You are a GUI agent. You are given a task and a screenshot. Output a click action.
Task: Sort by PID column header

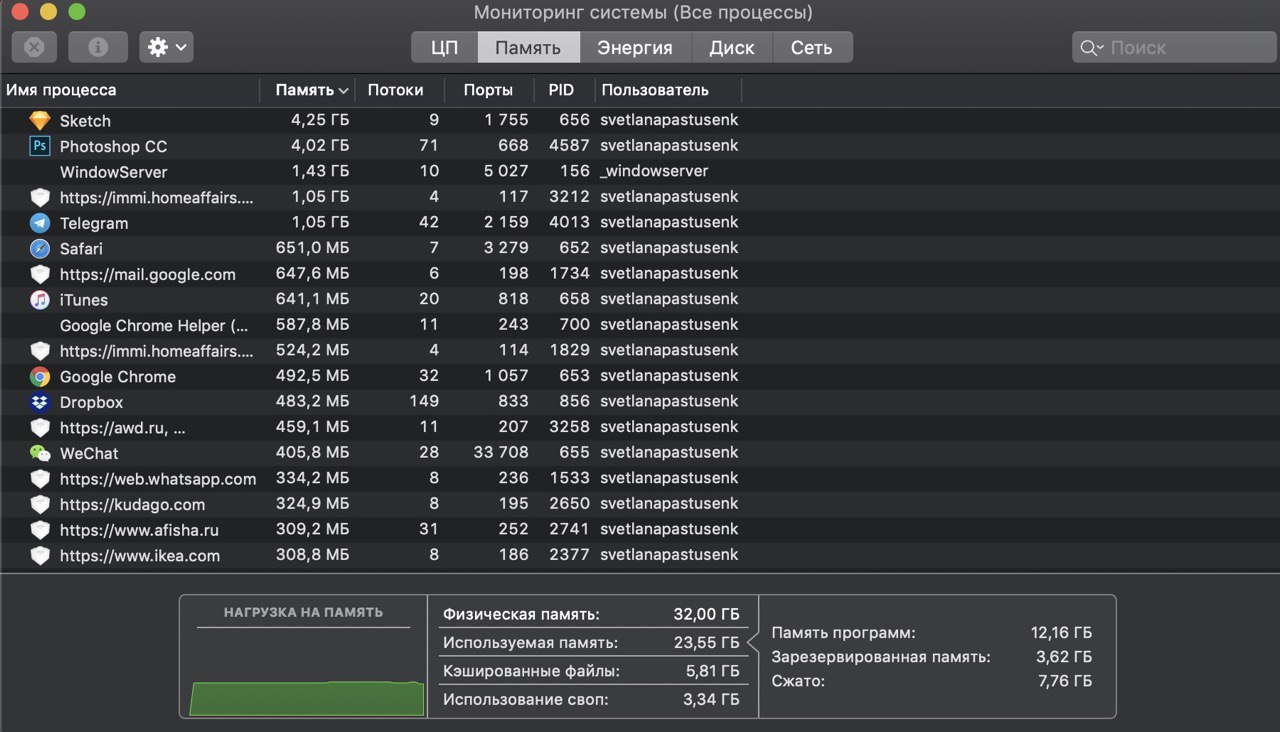pos(564,90)
